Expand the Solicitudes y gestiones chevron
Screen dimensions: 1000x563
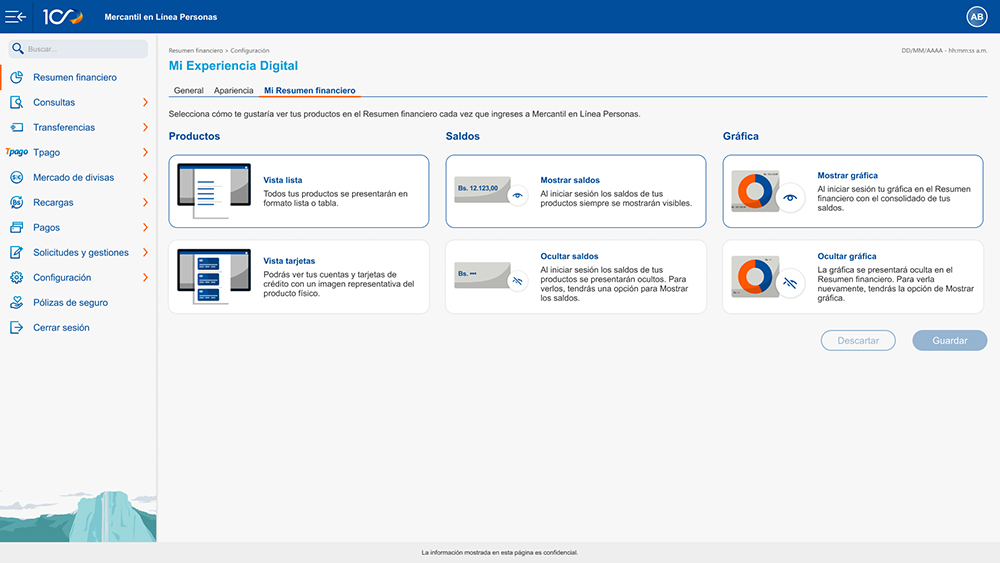pos(145,252)
